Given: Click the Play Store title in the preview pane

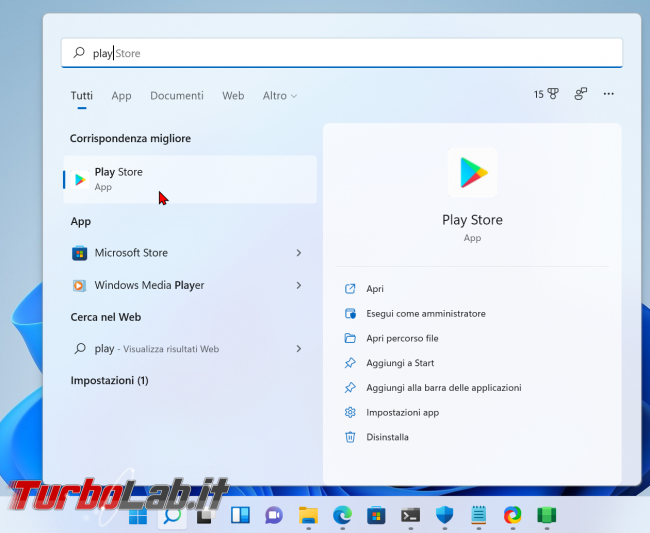Looking at the screenshot, I should [x=472, y=220].
